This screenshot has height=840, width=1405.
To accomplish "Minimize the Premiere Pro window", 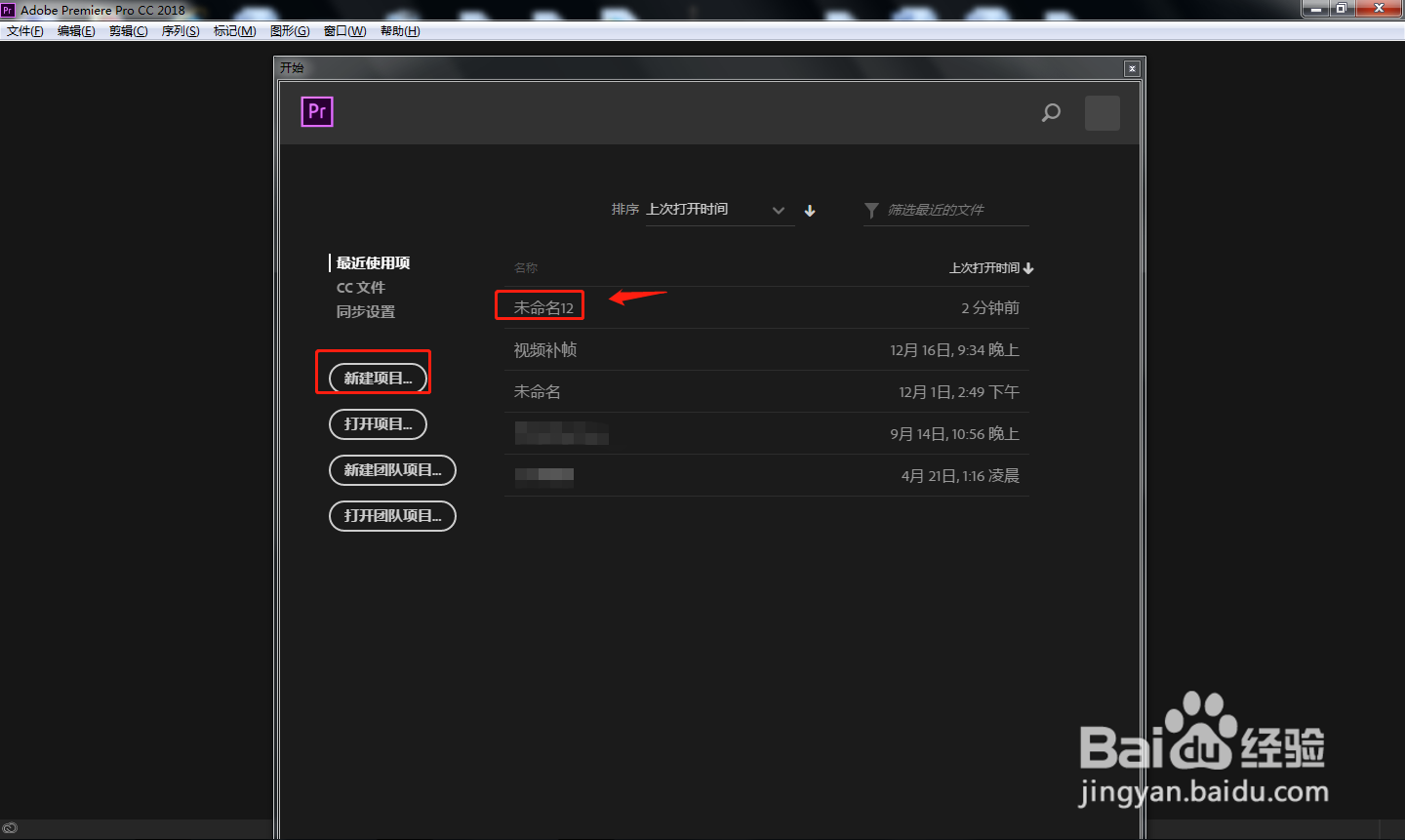I will coord(1316,9).
